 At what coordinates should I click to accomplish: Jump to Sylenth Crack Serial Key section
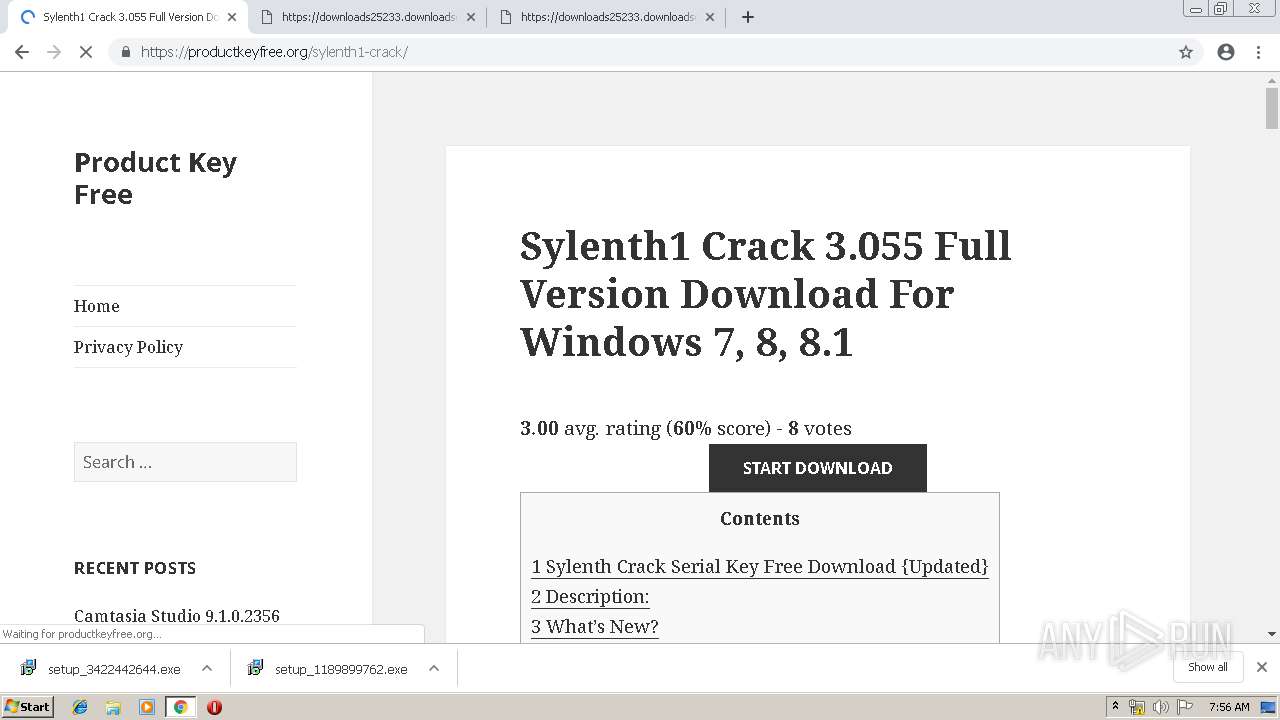click(760, 567)
